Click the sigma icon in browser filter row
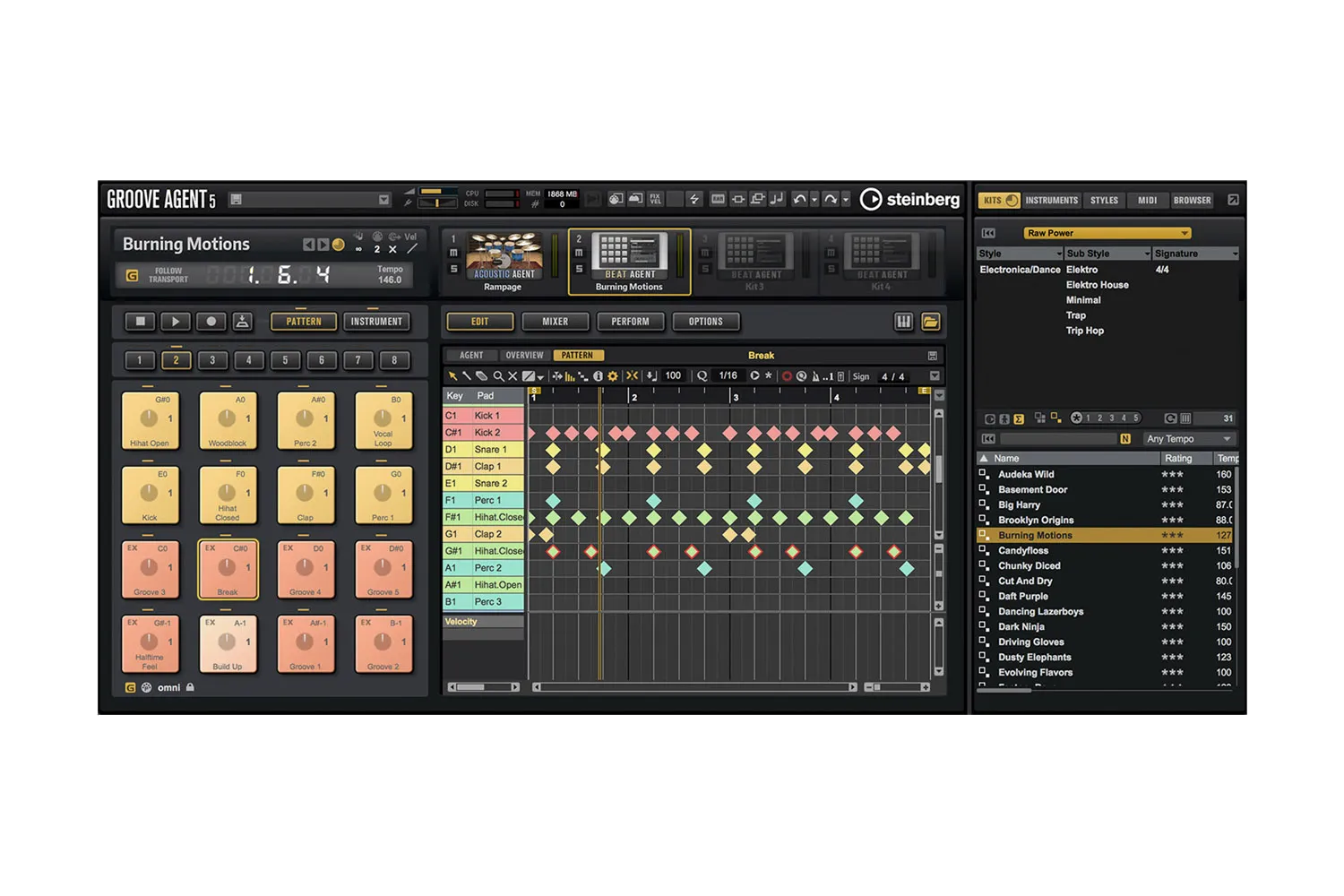This screenshot has height=896, width=1344. click(x=1019, y=419)
